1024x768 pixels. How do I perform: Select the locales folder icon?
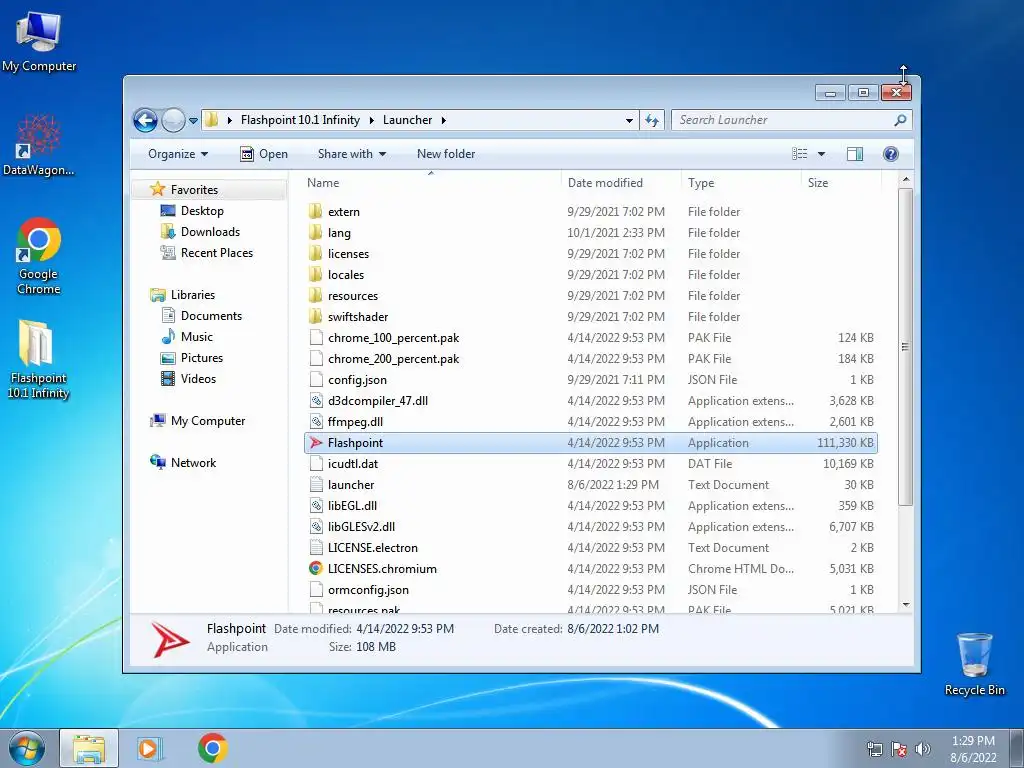coord(315,274)
